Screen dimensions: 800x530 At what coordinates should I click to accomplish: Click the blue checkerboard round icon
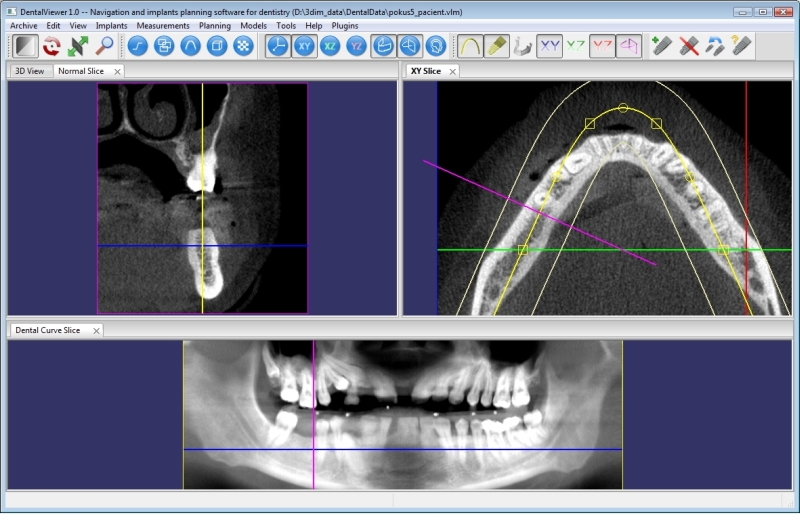244,46
